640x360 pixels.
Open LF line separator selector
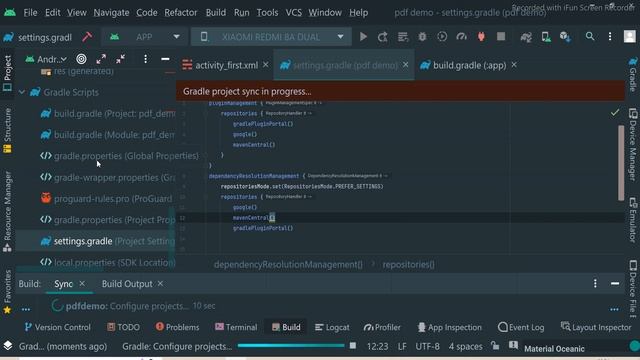coord(402,346)
